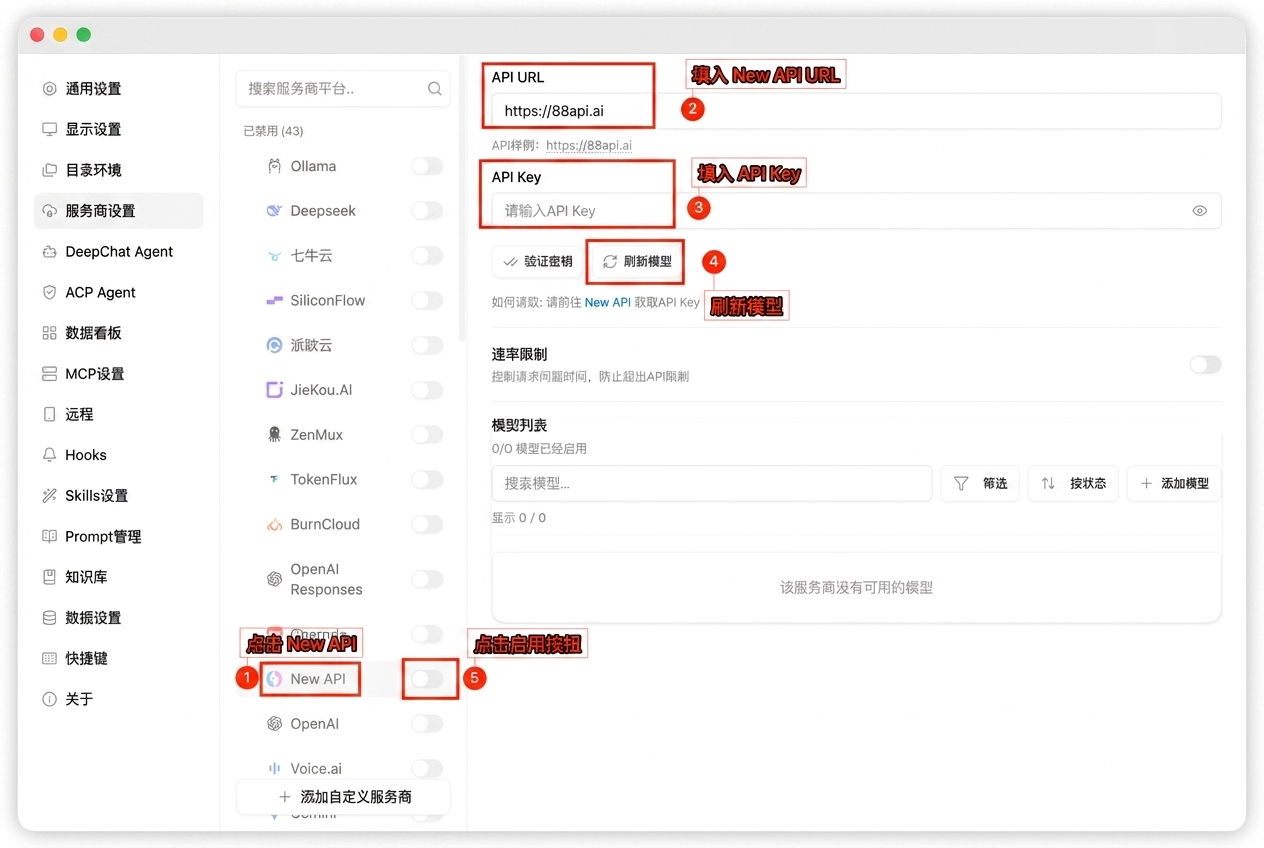
Task: Click the 添加模型 button
Action: click(x=1174, y=483)
